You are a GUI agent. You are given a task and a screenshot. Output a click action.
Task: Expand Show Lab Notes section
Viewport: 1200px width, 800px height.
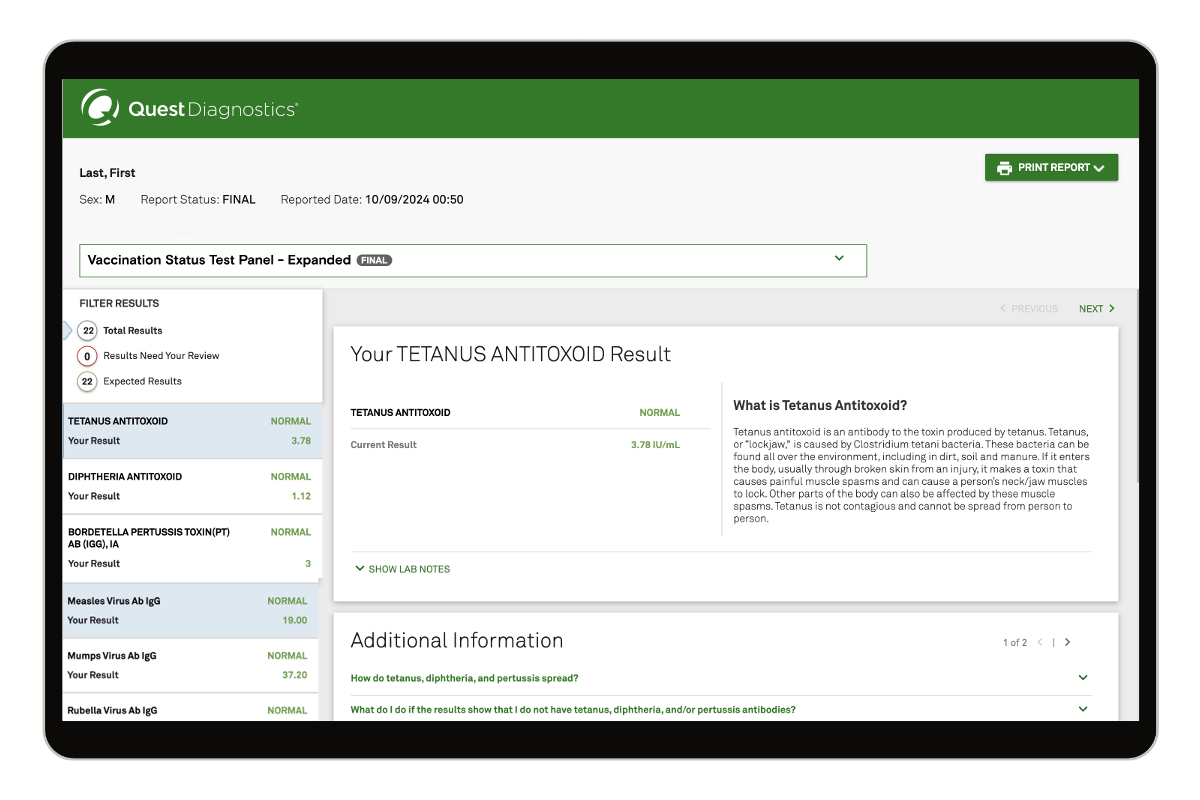click(401, 569)
